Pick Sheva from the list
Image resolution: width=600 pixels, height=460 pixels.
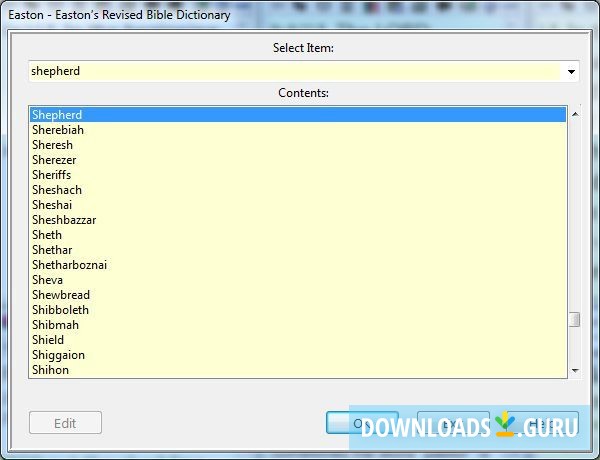[x=298, y=280]
